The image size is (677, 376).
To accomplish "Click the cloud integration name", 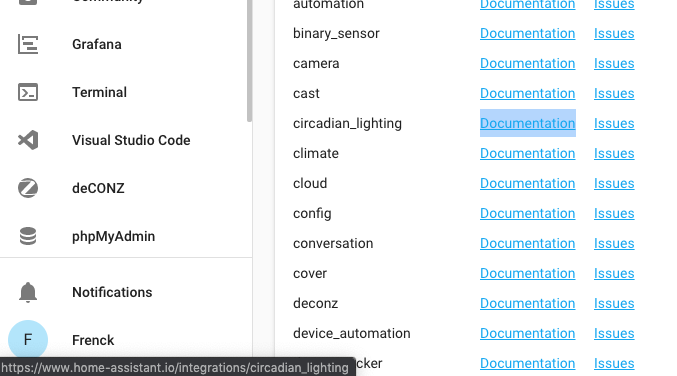I will click(x=310, y=183).
